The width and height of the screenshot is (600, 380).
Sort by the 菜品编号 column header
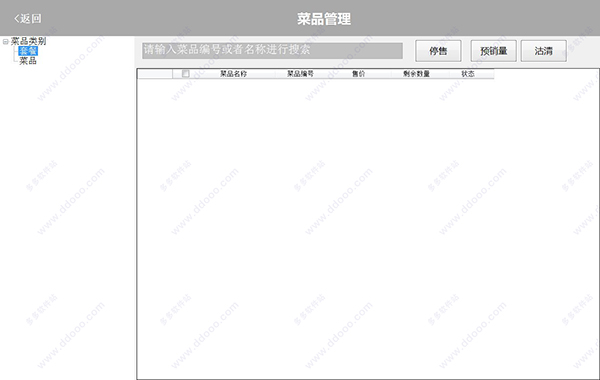pos(300,74)
